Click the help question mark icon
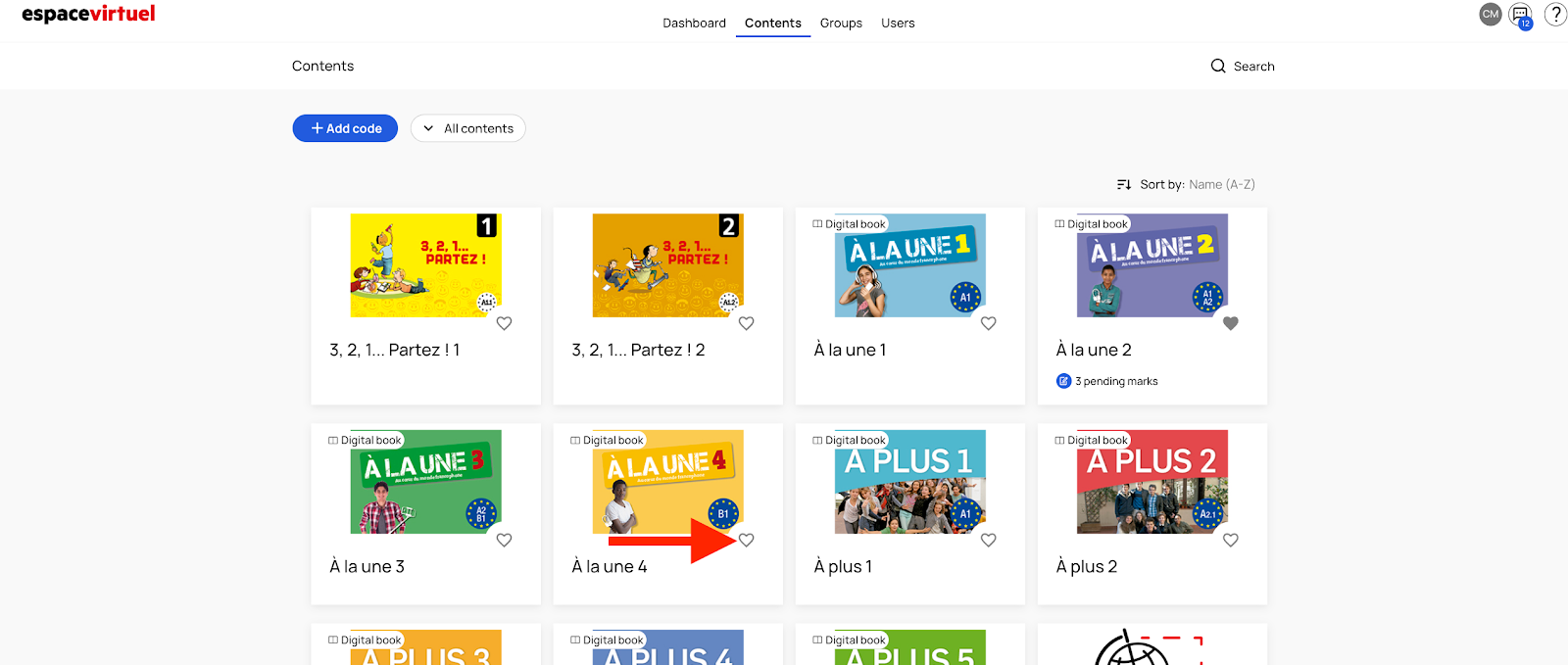Image resolution: width=1568 pixels, height=665 pixels. (x=1555, y=15)
